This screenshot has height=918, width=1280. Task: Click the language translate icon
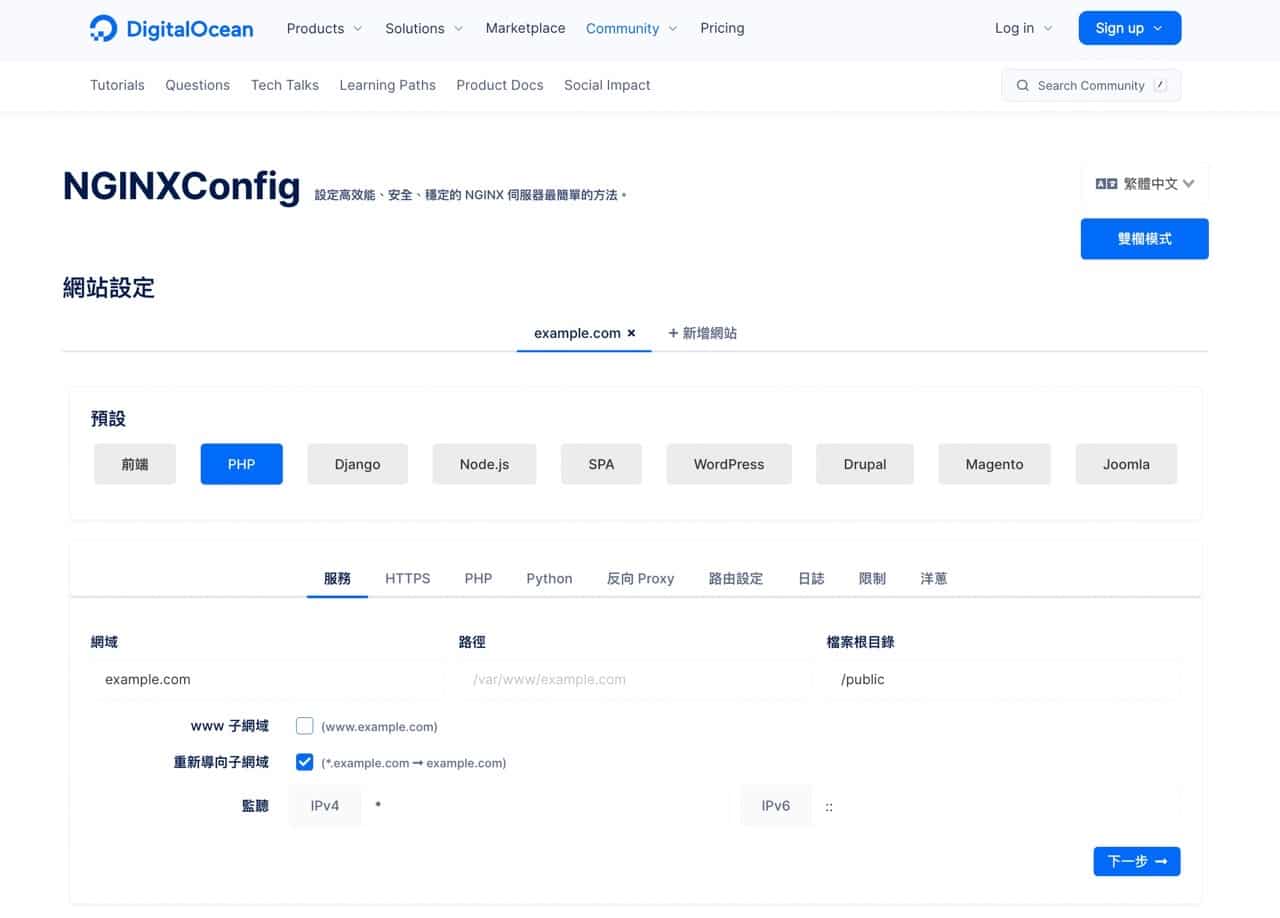click(x=1106, y=184)
